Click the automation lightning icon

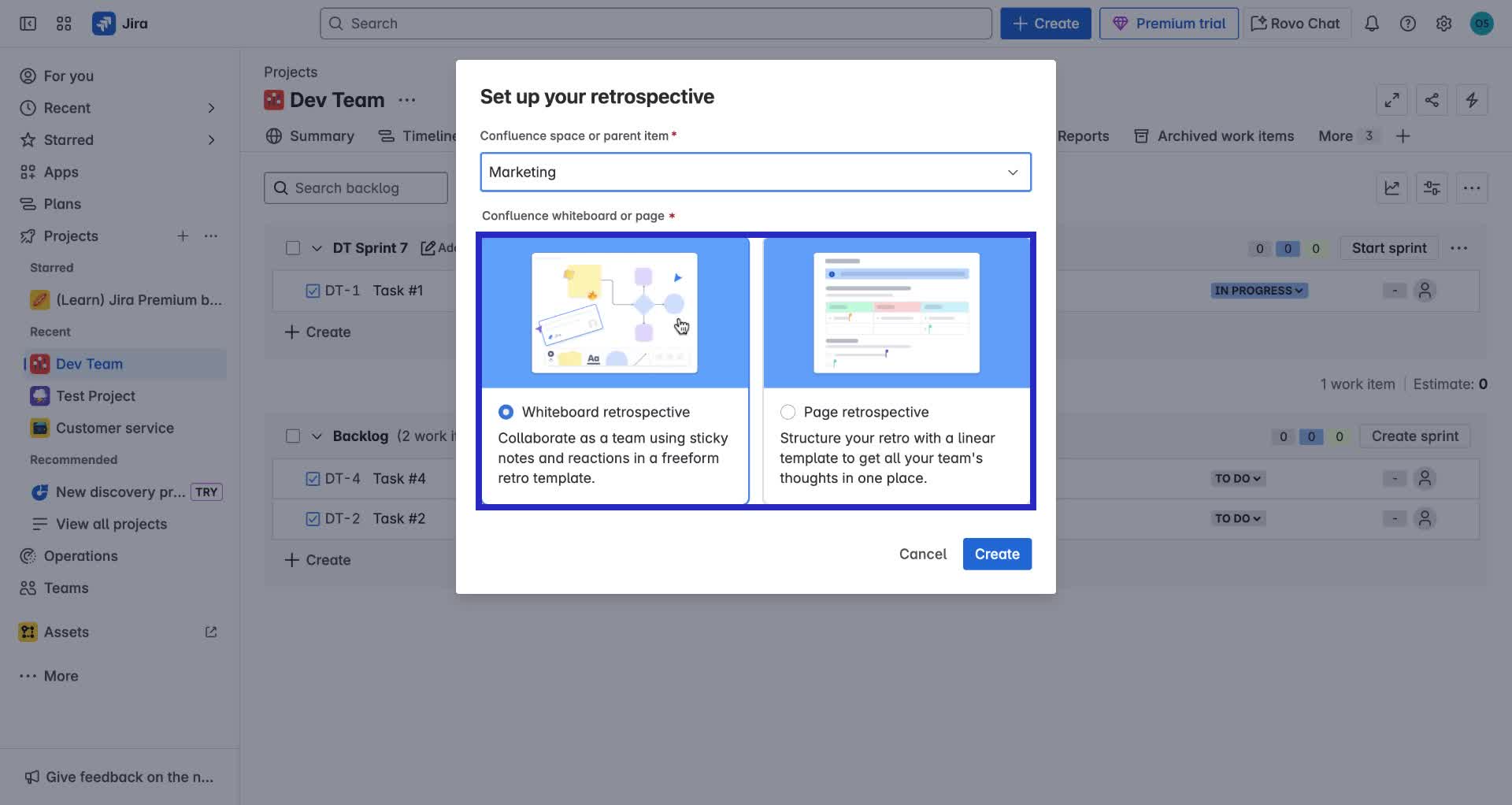tap(1472, 100)
